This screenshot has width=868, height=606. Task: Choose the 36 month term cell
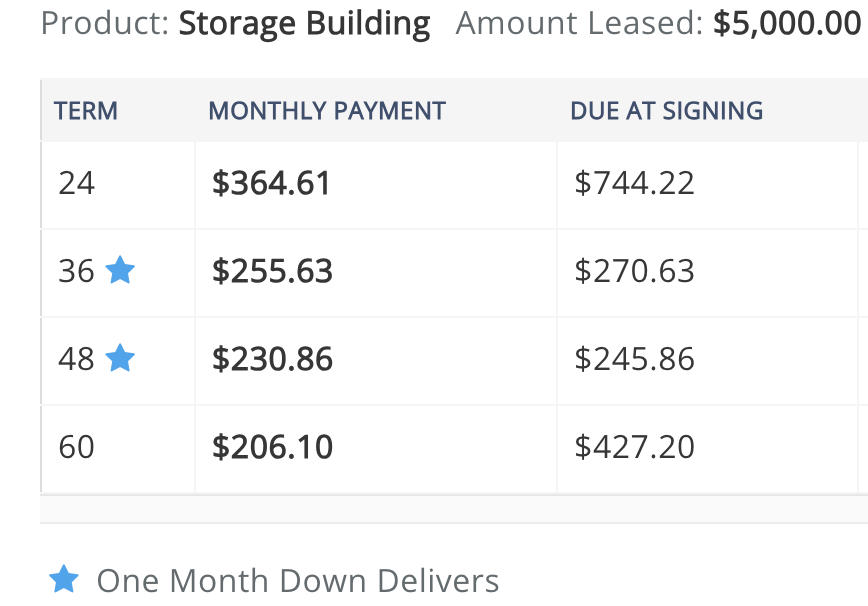tap(118, 272)
